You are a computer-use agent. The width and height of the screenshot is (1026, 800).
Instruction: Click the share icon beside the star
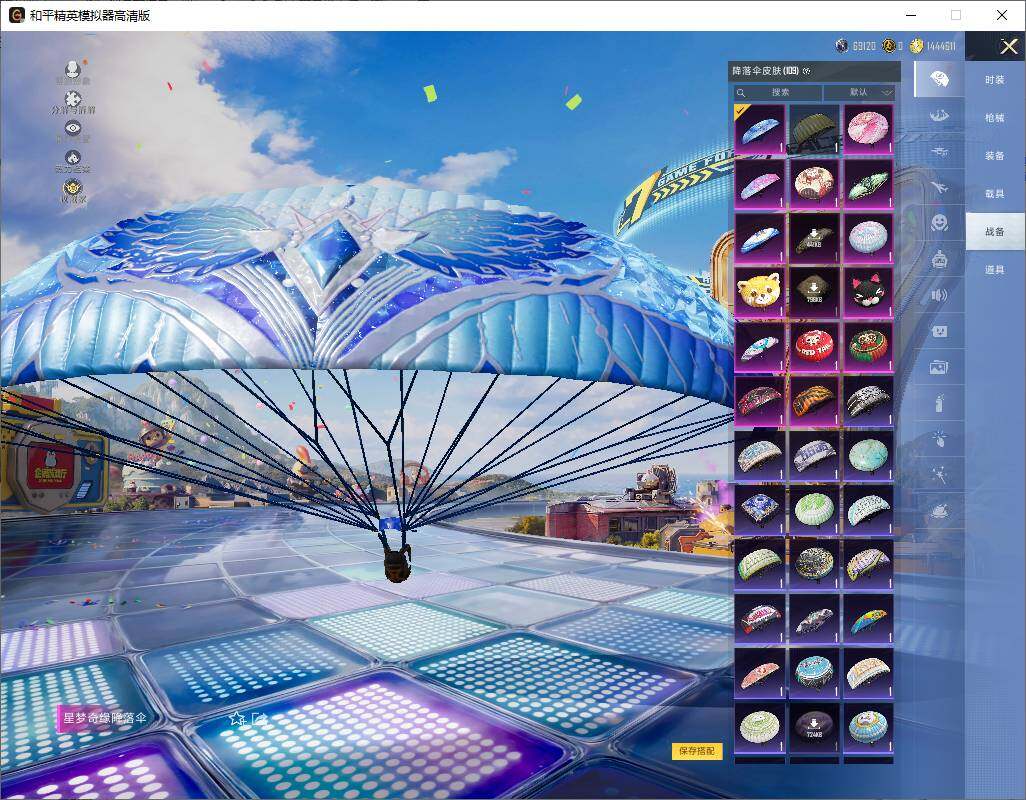pos(259,718)
